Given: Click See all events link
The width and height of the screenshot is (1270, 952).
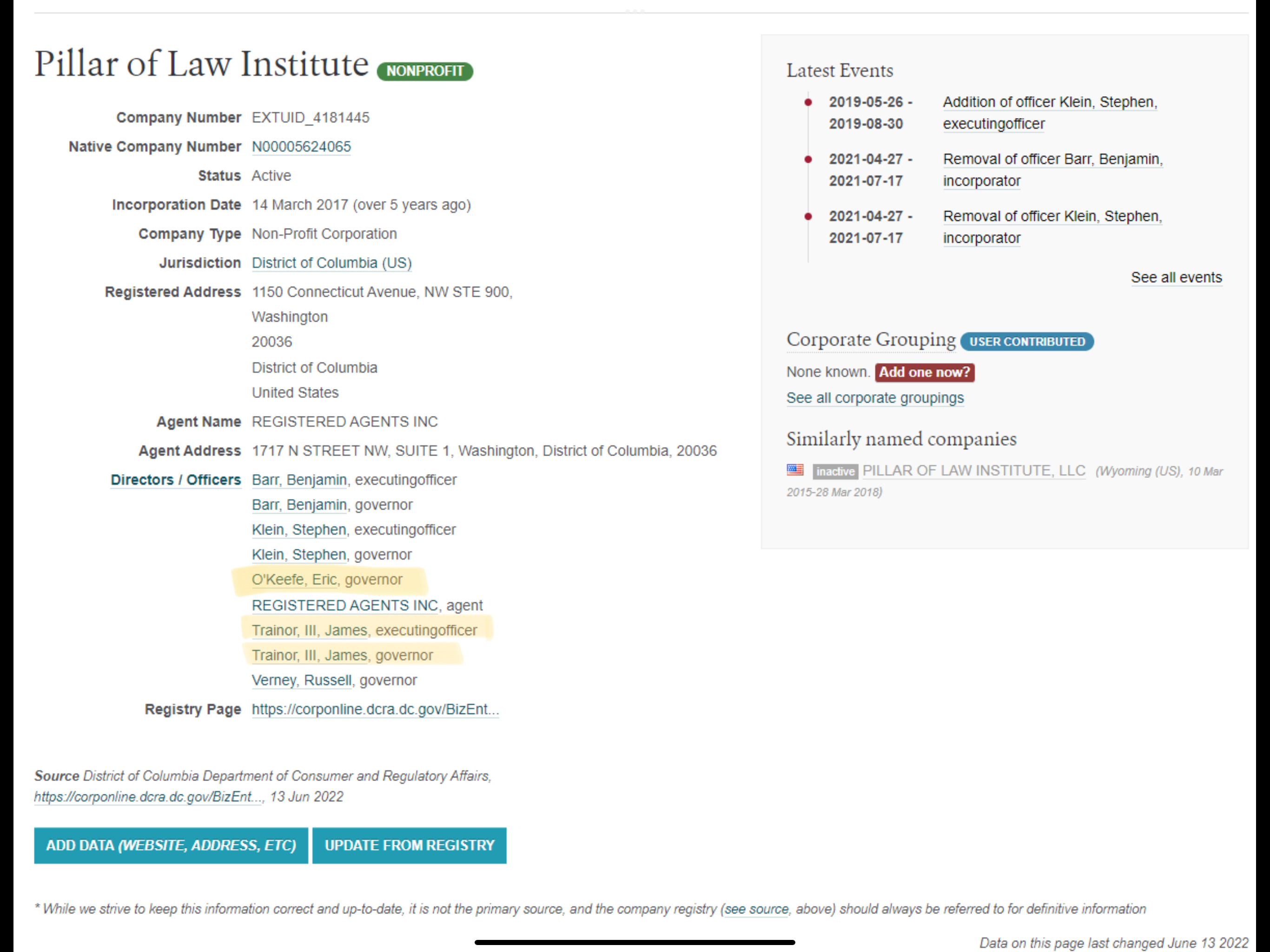Looking at the screenshot, I should pyautogui.click(x=1177, y=278).
